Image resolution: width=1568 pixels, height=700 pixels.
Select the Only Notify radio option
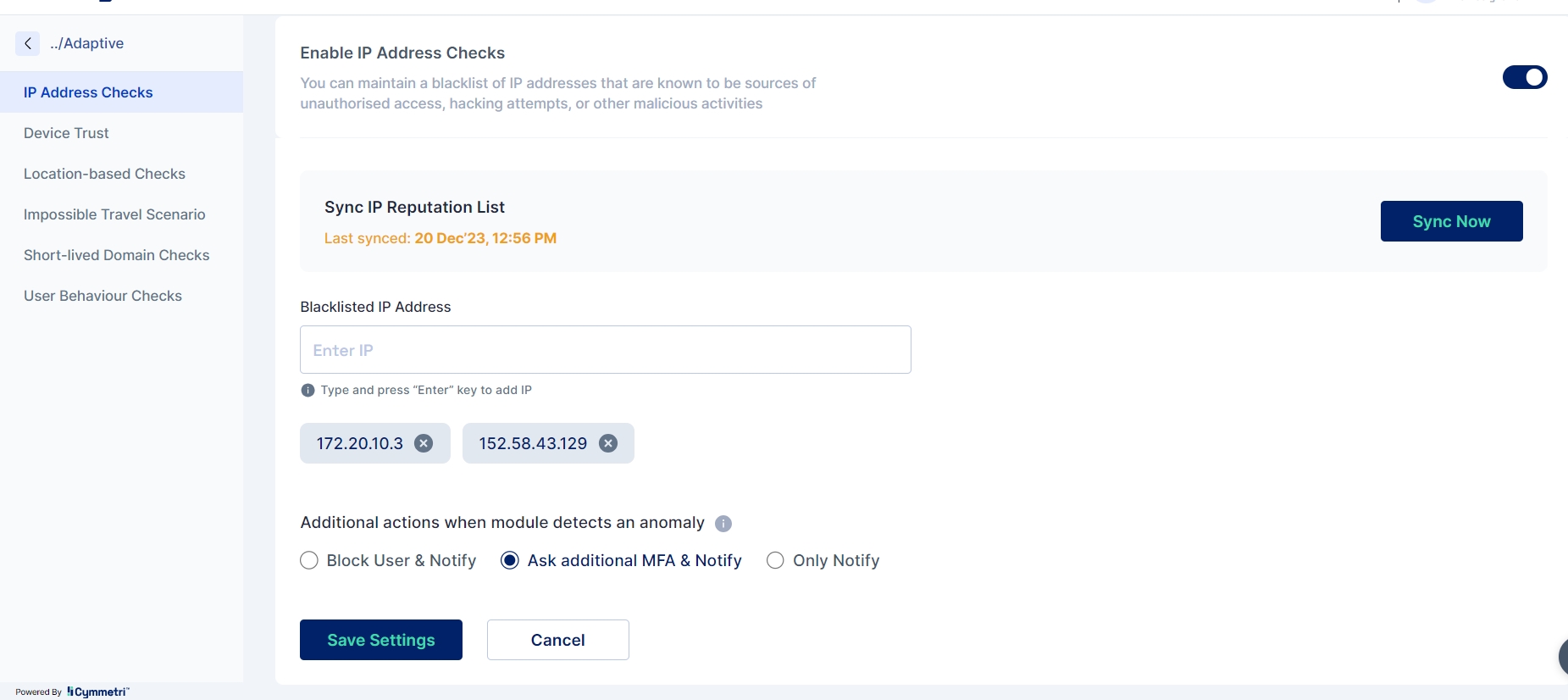point(775,561)
